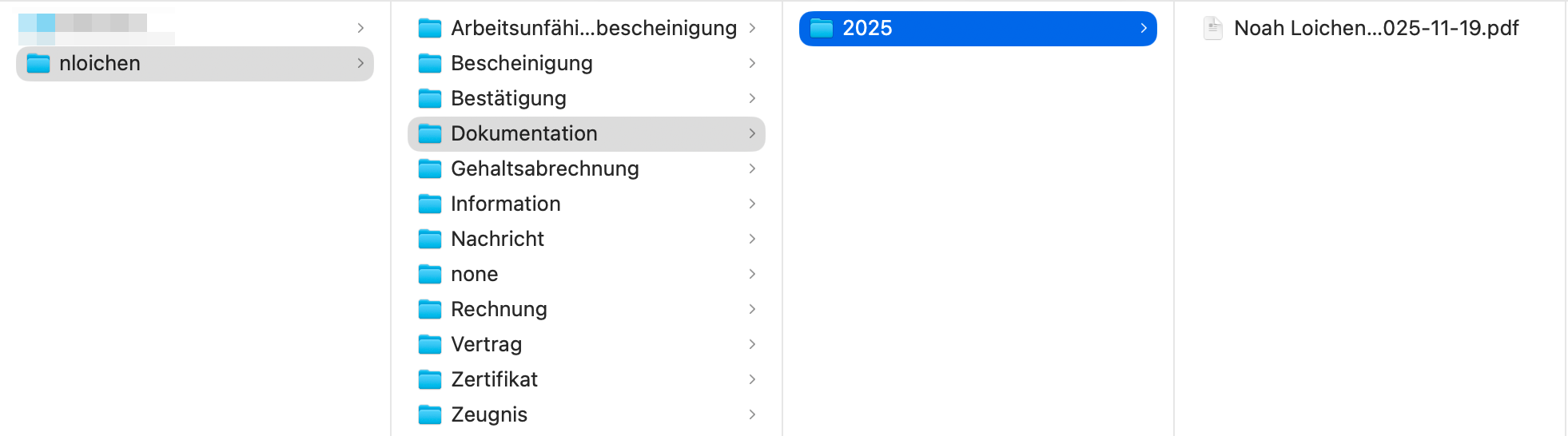Screen dimensions: 1568x436
Task: Click the nloichen folder icon
Action: click(38, 63)
